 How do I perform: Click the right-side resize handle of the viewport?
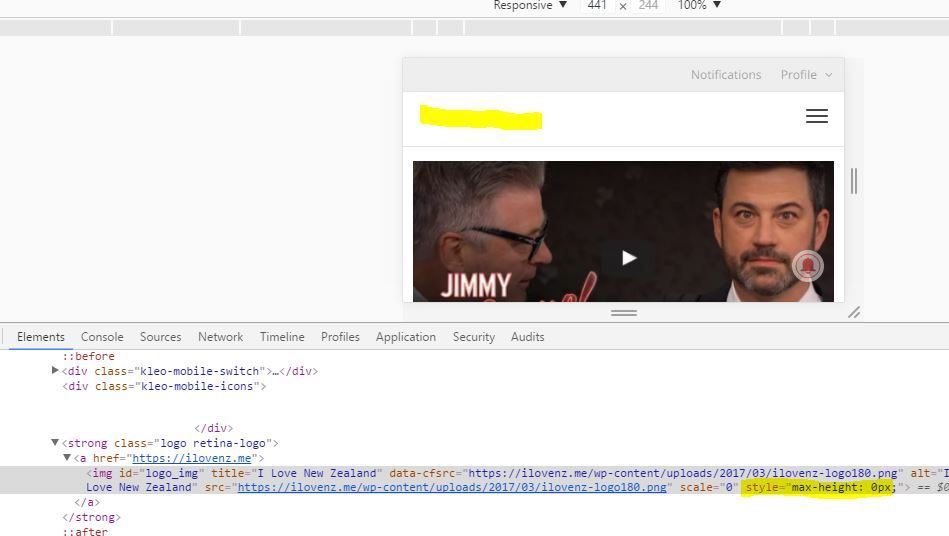854,181
